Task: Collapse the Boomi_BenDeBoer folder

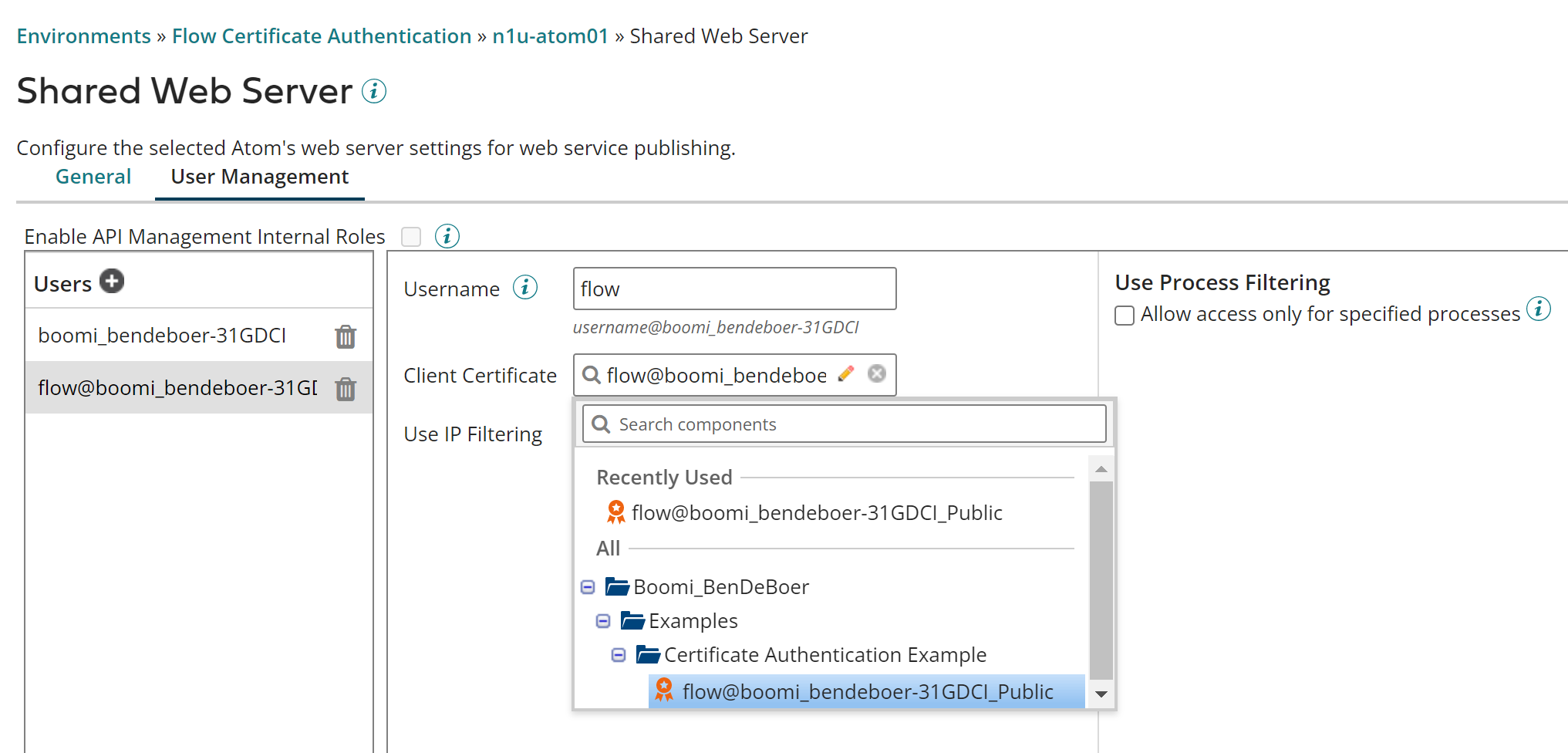Action: (587, 586)
